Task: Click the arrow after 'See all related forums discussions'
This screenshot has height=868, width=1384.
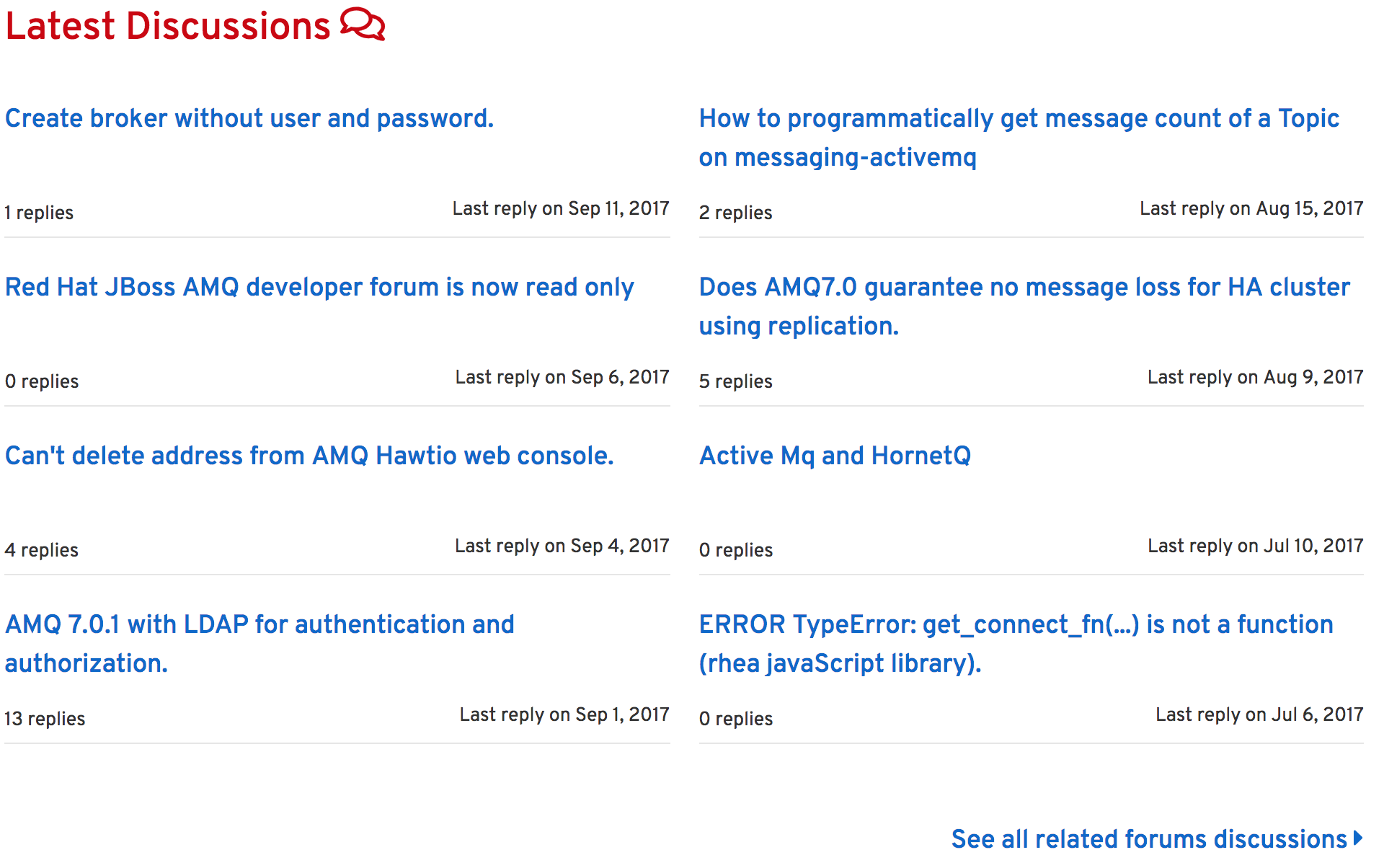Action: pyautogui.click(x=1358, y=838)
